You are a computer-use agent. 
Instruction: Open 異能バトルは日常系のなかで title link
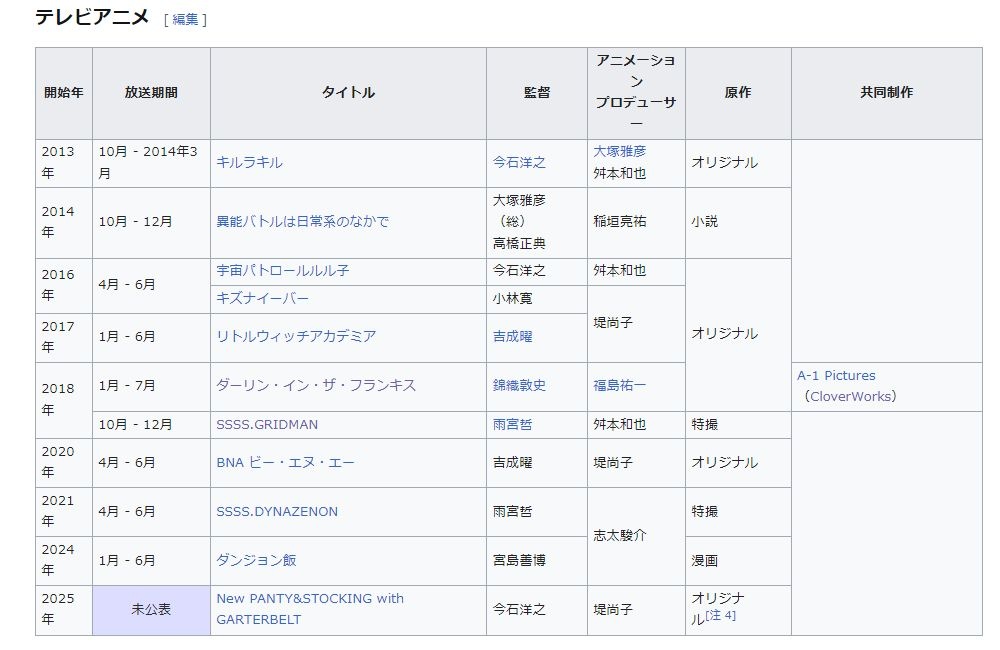point(302,221)
